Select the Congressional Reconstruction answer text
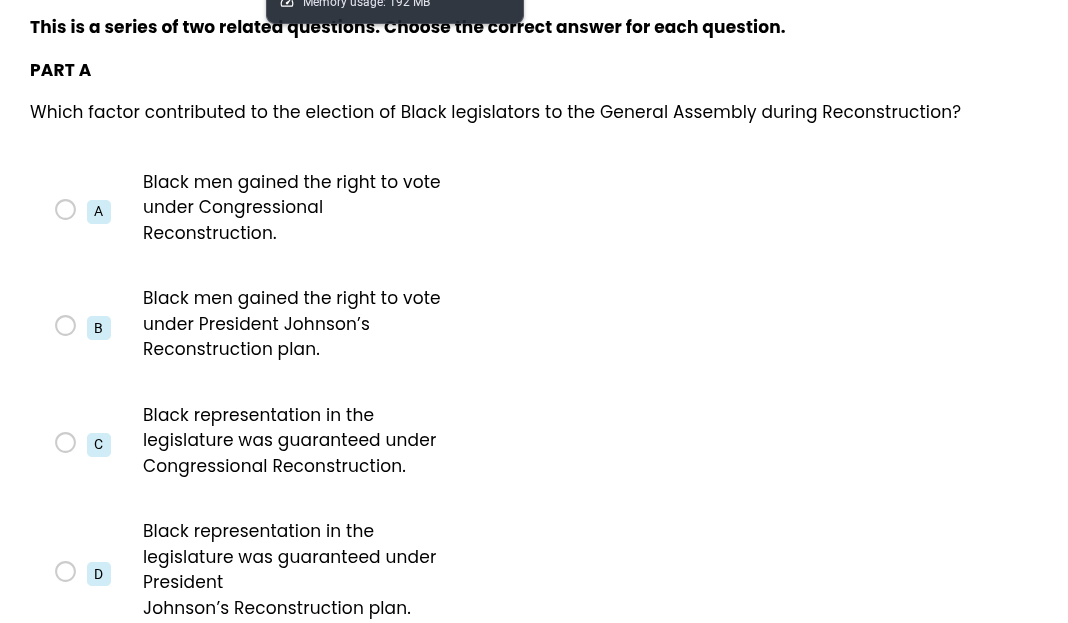This screenshot has width=1068, height=623. coord(291,207)
